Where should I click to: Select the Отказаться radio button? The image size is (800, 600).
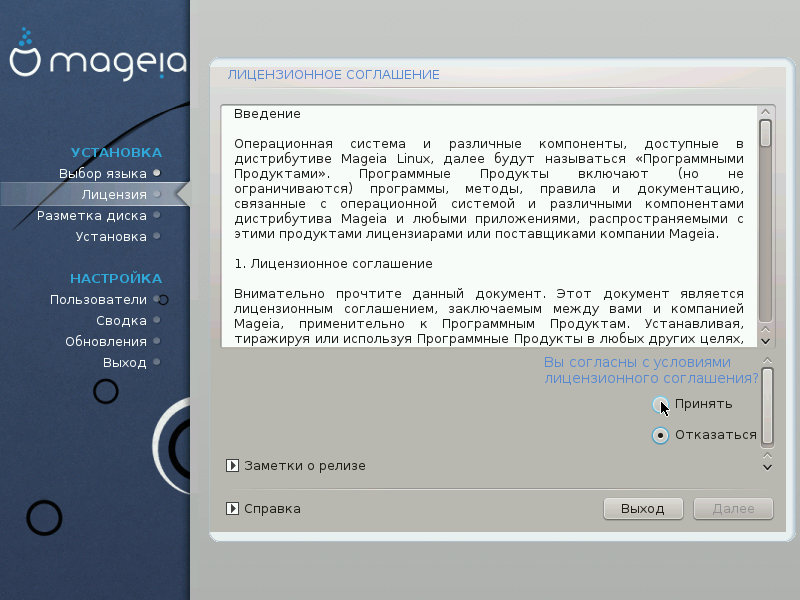pos(660,435)
